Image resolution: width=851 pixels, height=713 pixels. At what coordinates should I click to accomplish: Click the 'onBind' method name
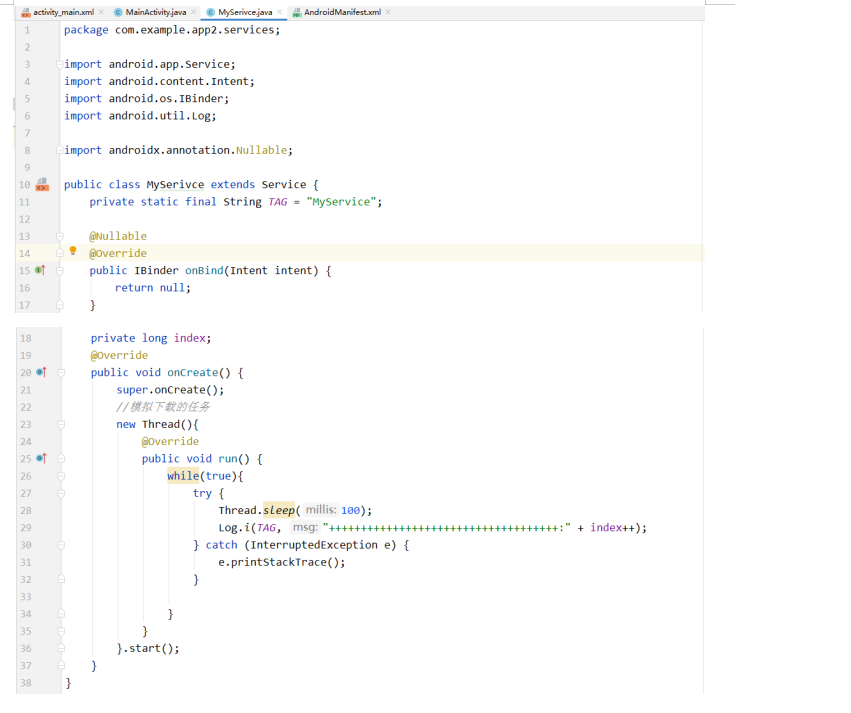[204, 270]
